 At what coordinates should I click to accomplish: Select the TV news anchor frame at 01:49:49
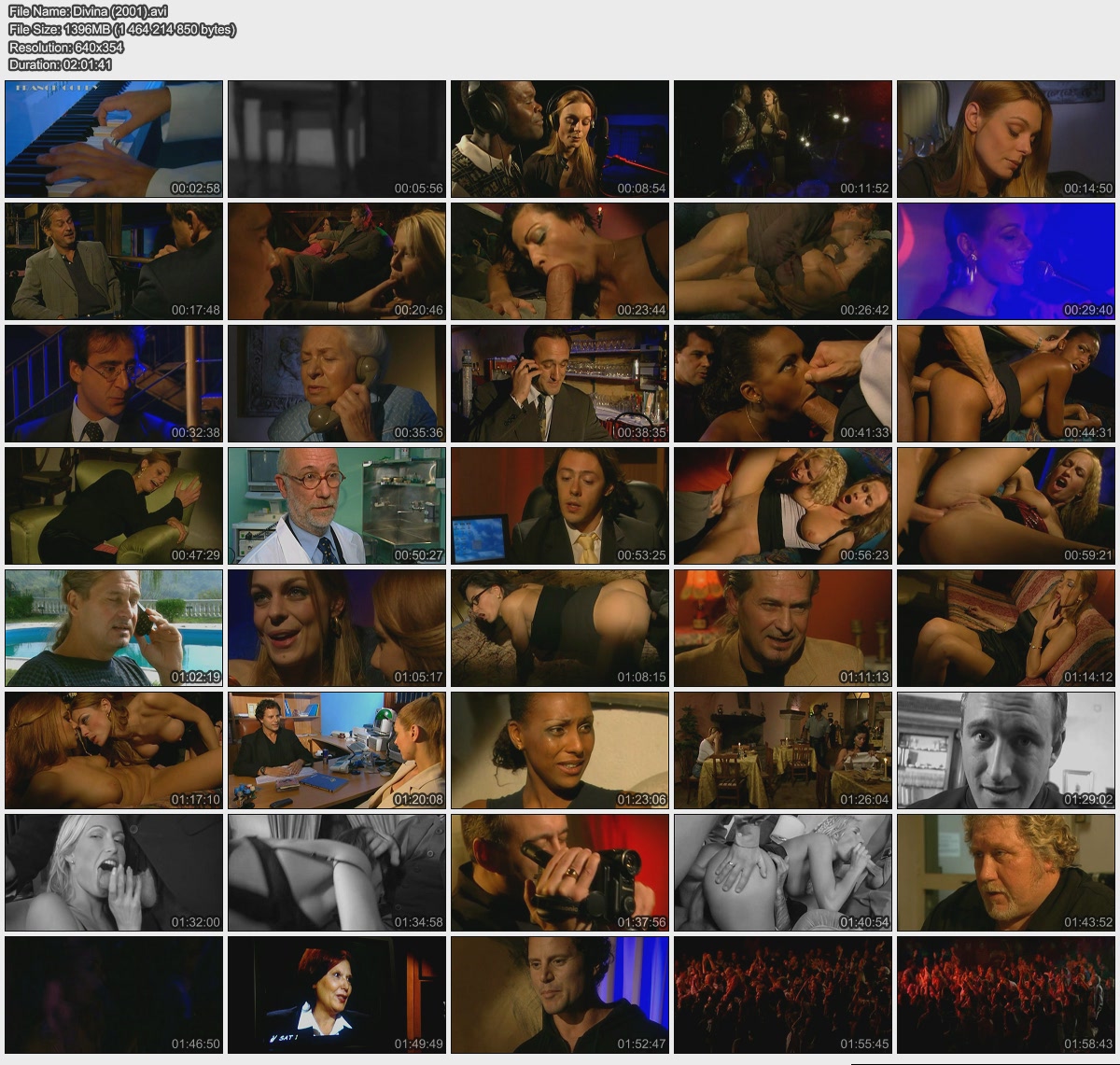tap(337, 995)
